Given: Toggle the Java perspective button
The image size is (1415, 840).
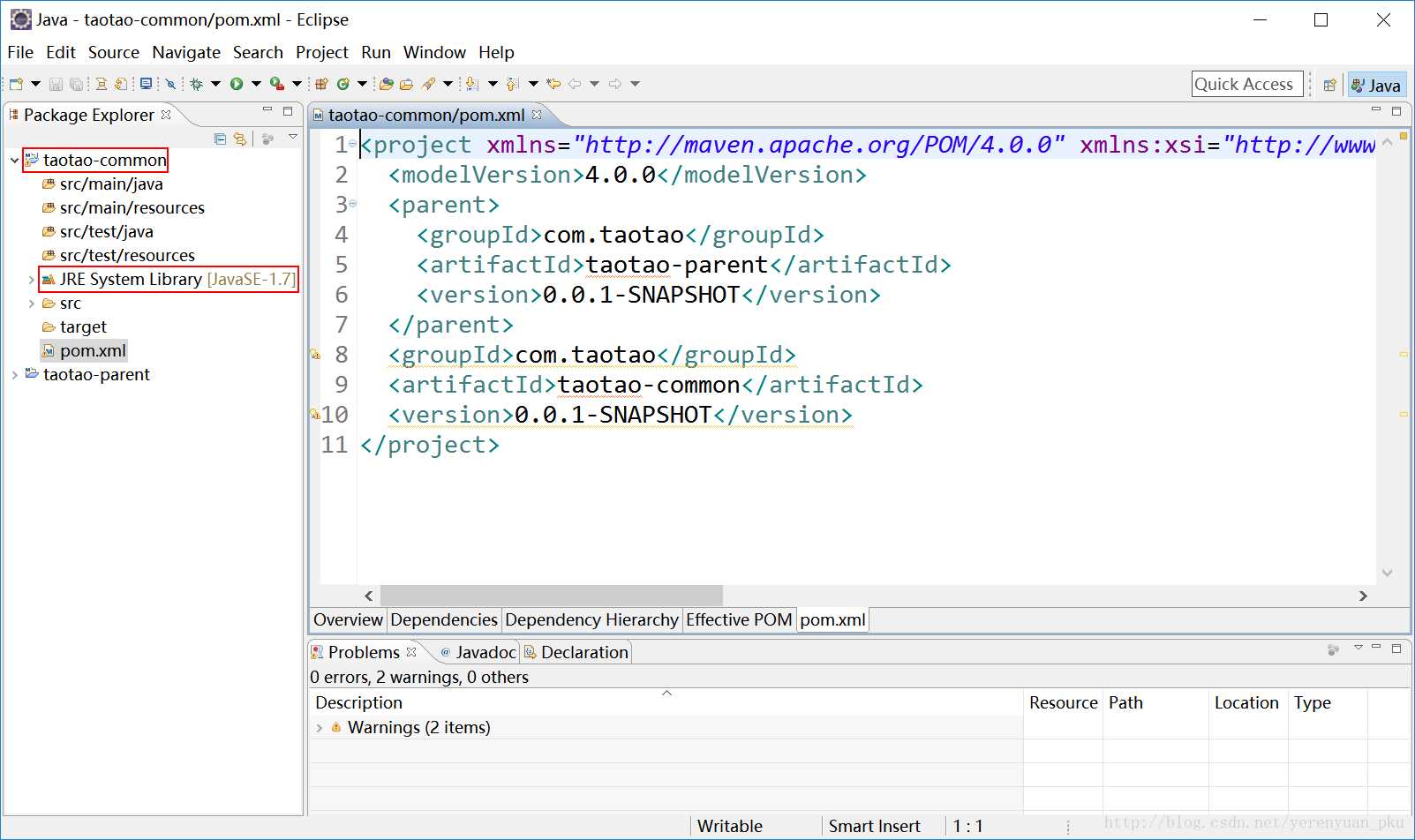Looking at the screenshot, I should [1377, 85].
